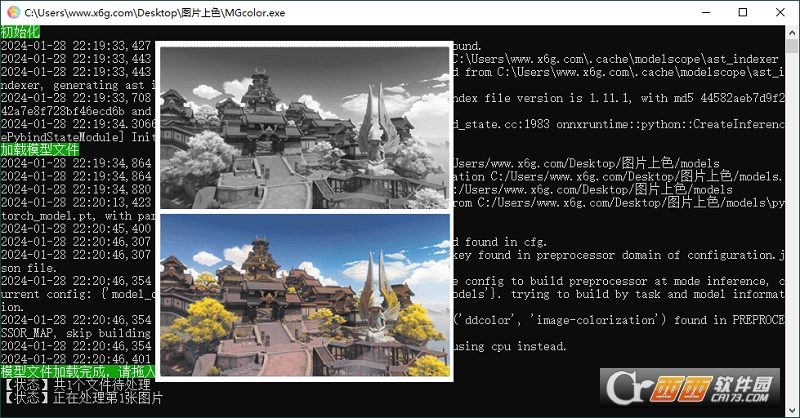Click the green '加载模型文件' heading line
Viewport: 800px width, 418px height.
pyautogui.click(x=40, y=150)
